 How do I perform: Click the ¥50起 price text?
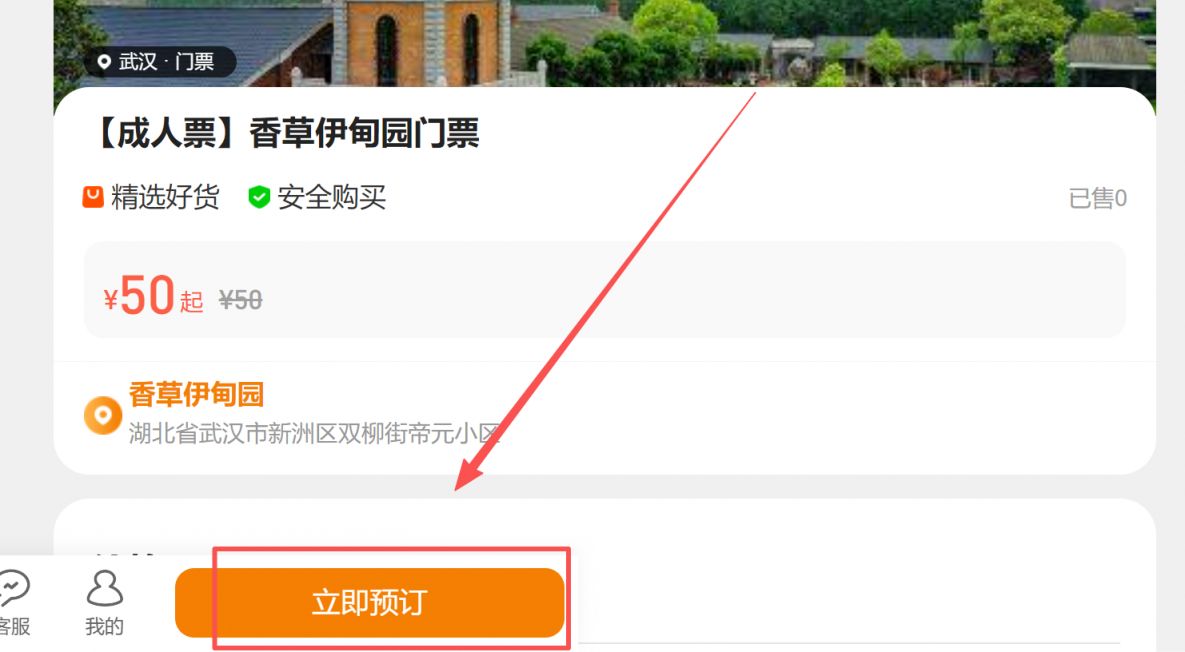click(153, 295)
